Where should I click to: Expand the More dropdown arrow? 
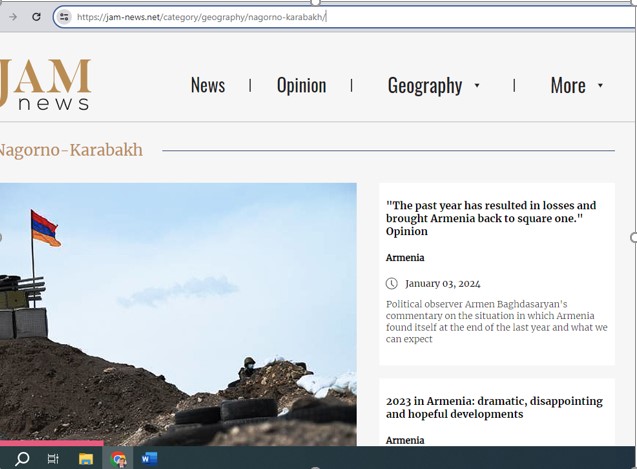coord(600,86)
